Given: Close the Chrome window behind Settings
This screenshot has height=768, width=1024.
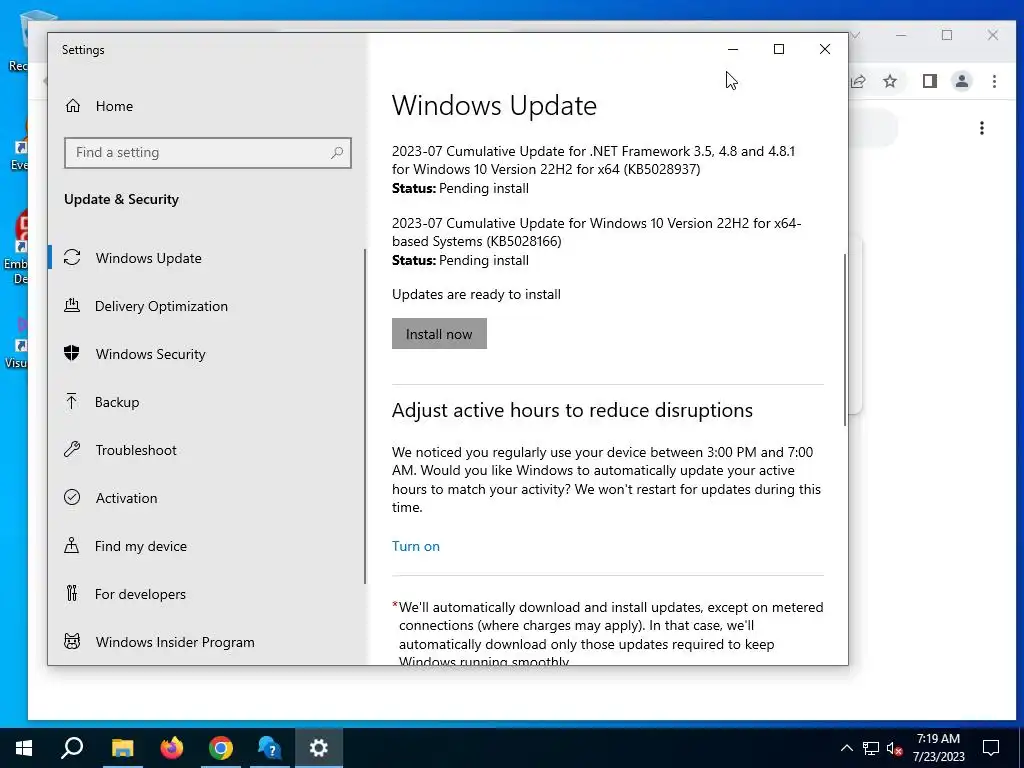Looking at the screenshot, I should [x=993, y=35].
